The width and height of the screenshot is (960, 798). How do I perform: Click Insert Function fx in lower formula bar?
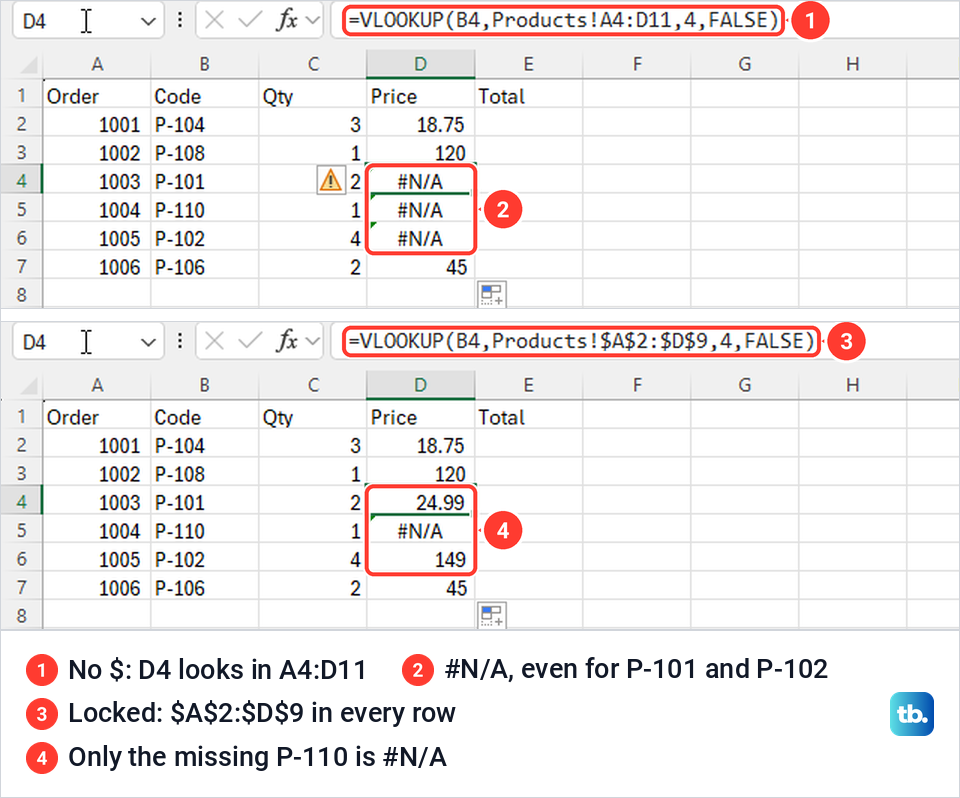tap(287, 341)
